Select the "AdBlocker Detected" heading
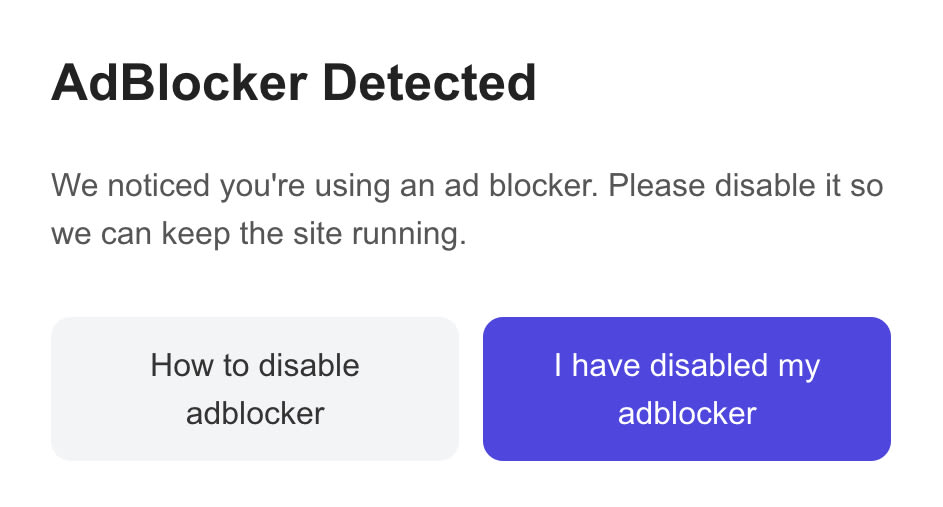The height and width of the screenshot is (507, 943). 293,83
